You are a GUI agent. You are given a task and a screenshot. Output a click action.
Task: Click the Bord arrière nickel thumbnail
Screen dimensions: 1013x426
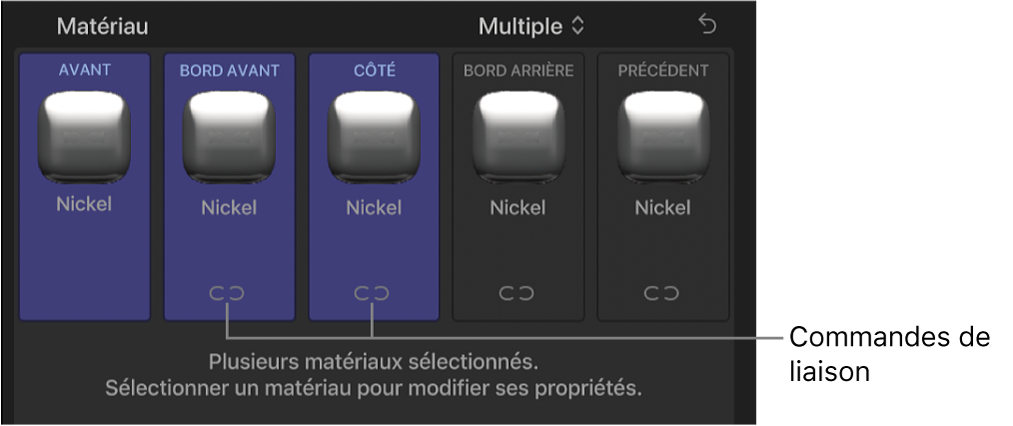[x=518, y=136]
